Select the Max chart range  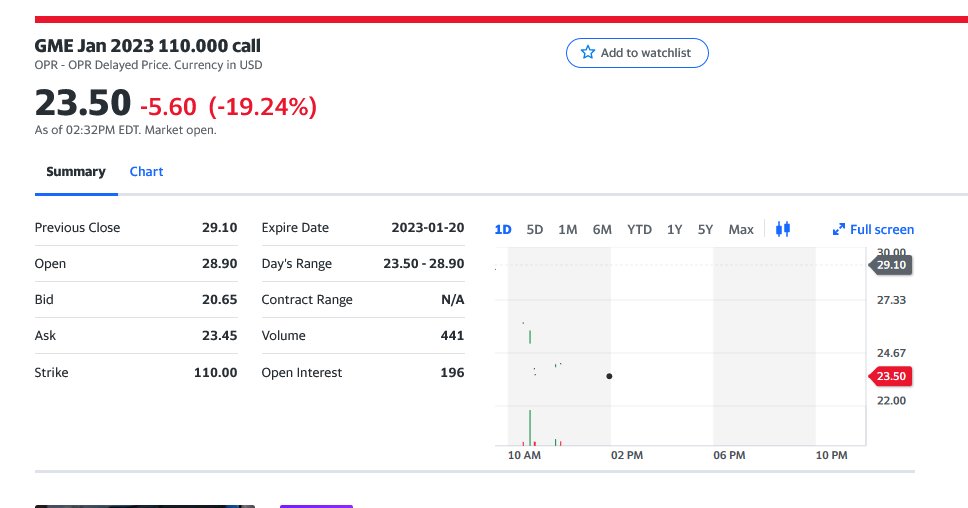pyautogui.click(x=741, y=230)
